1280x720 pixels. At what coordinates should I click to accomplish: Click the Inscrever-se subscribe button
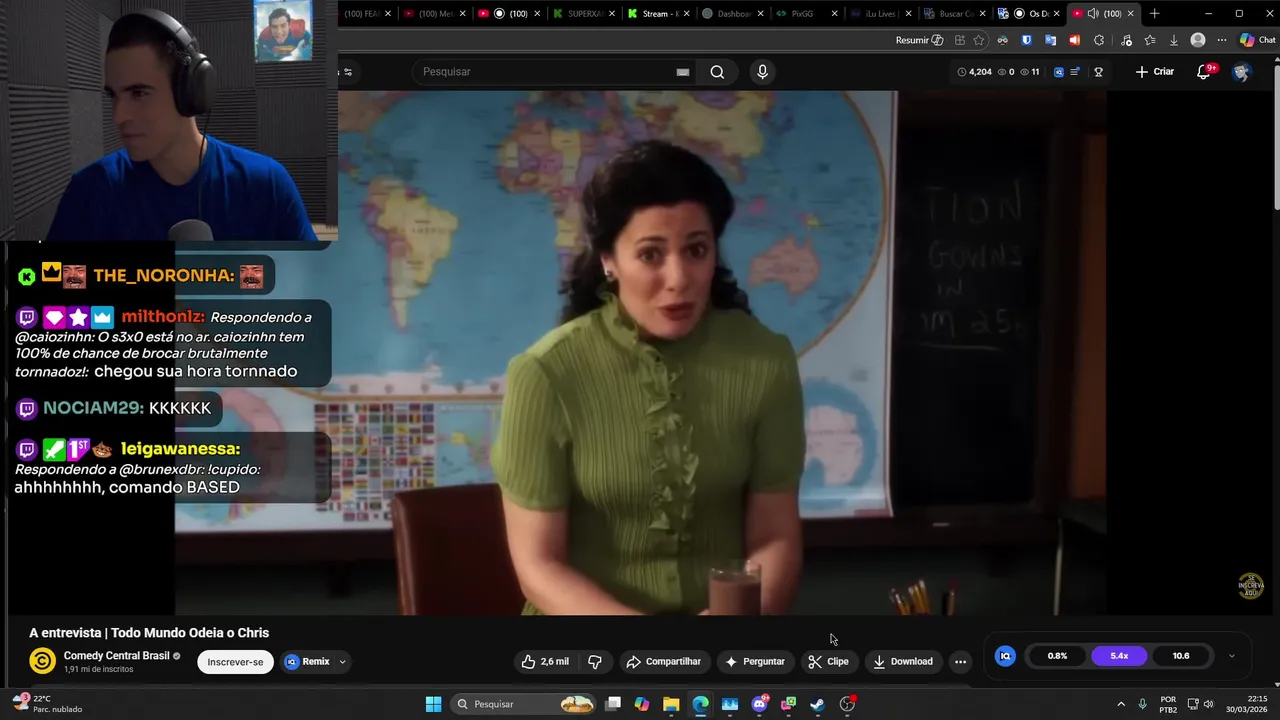click(x=235, y=661)
